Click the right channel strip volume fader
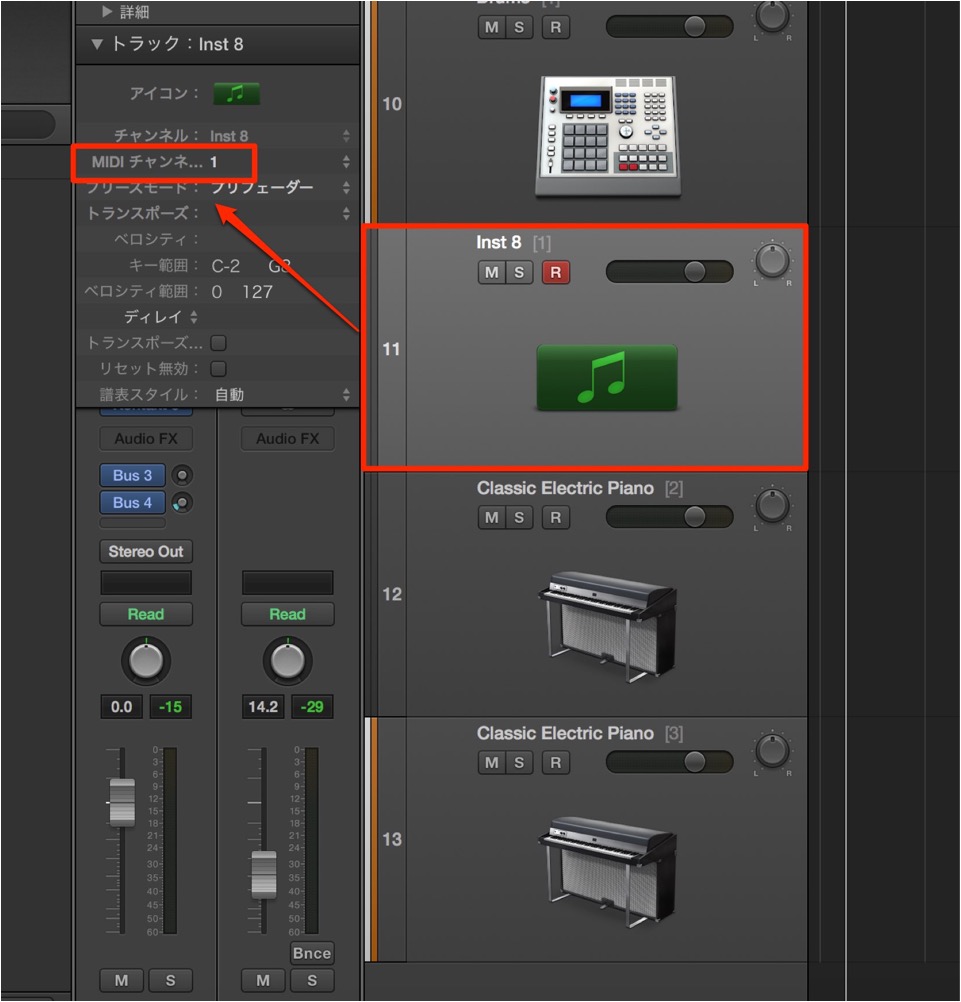Viewport: 961px width, 1002px height. coord(264,875)
